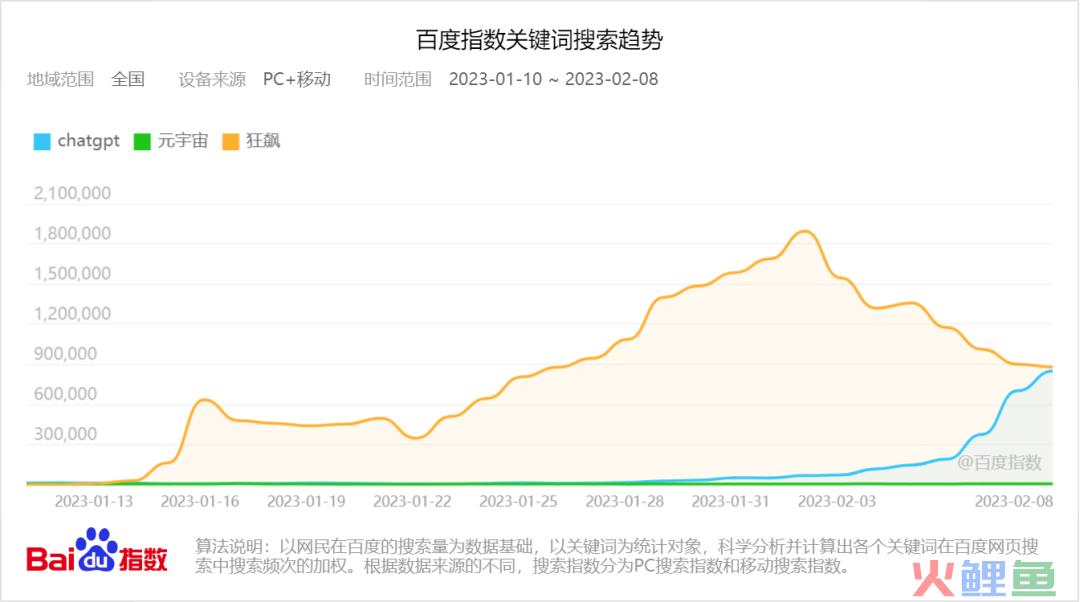Click the PC+移动 device value
The height and width of the screenshot is (602, 1080).
[x=297, y=79]
